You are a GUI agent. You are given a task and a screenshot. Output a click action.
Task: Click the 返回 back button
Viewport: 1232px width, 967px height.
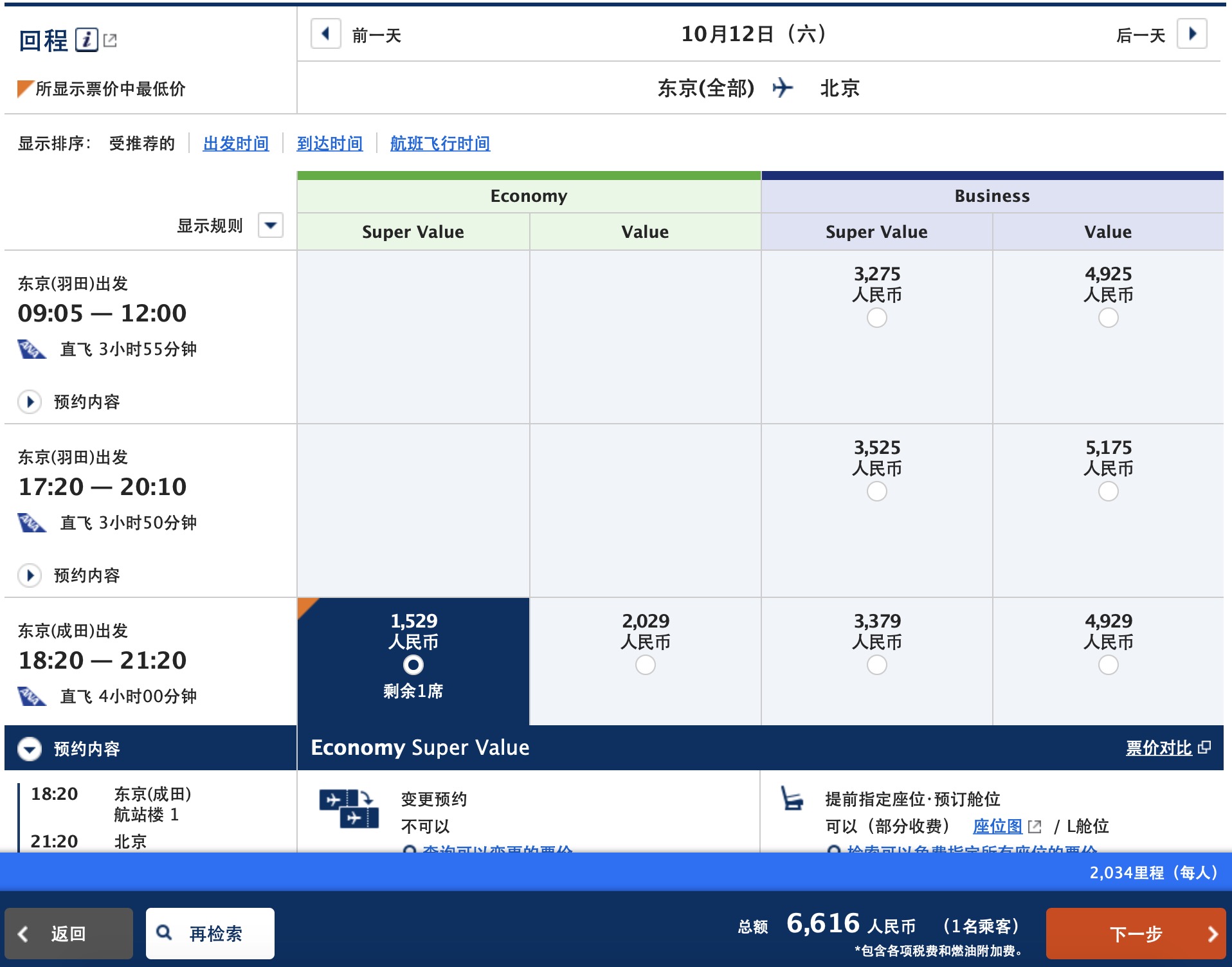[x=69, y=934]
